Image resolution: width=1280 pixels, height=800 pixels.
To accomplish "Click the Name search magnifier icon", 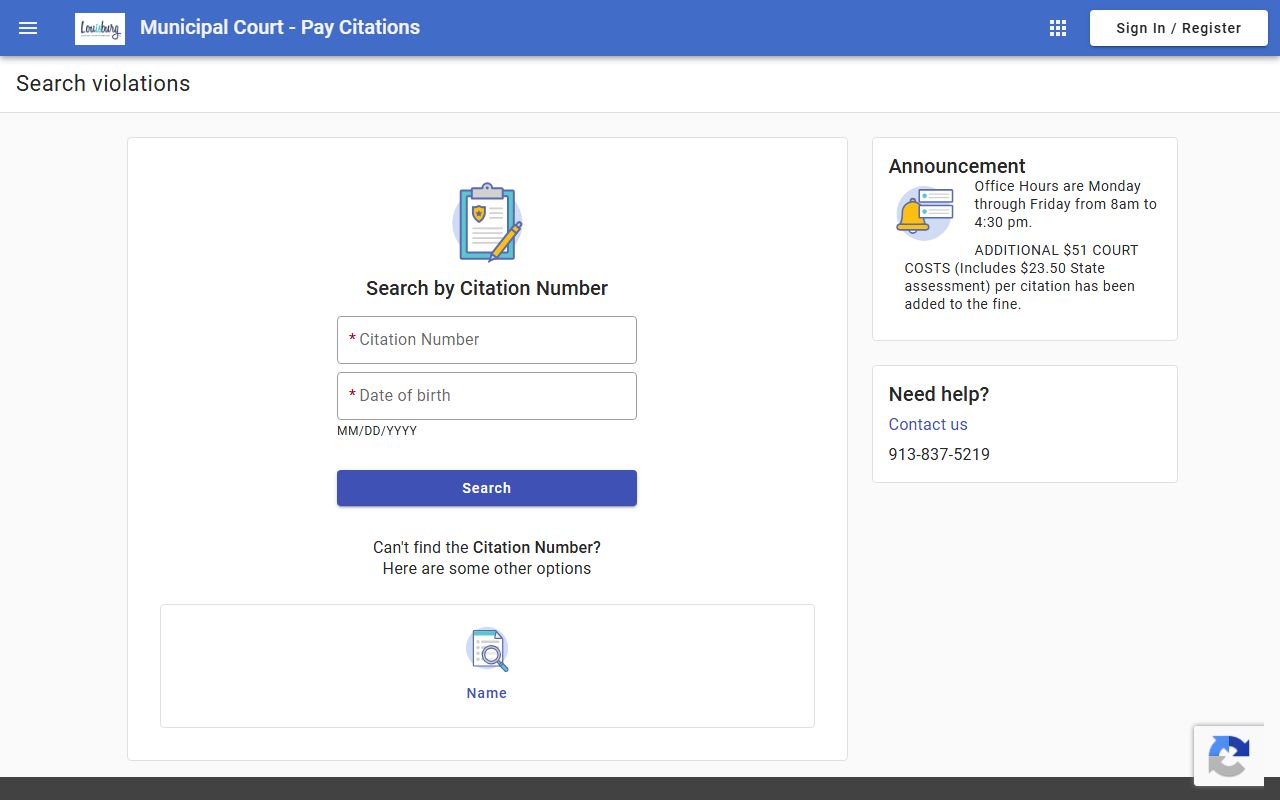I will pos(487,650).
